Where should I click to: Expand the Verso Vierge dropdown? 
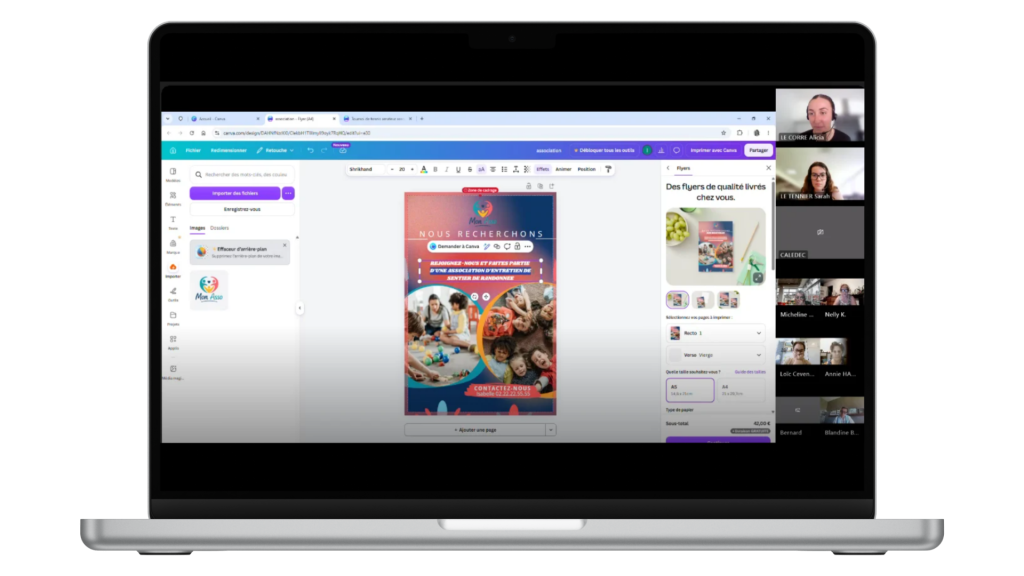coord(716,355)
